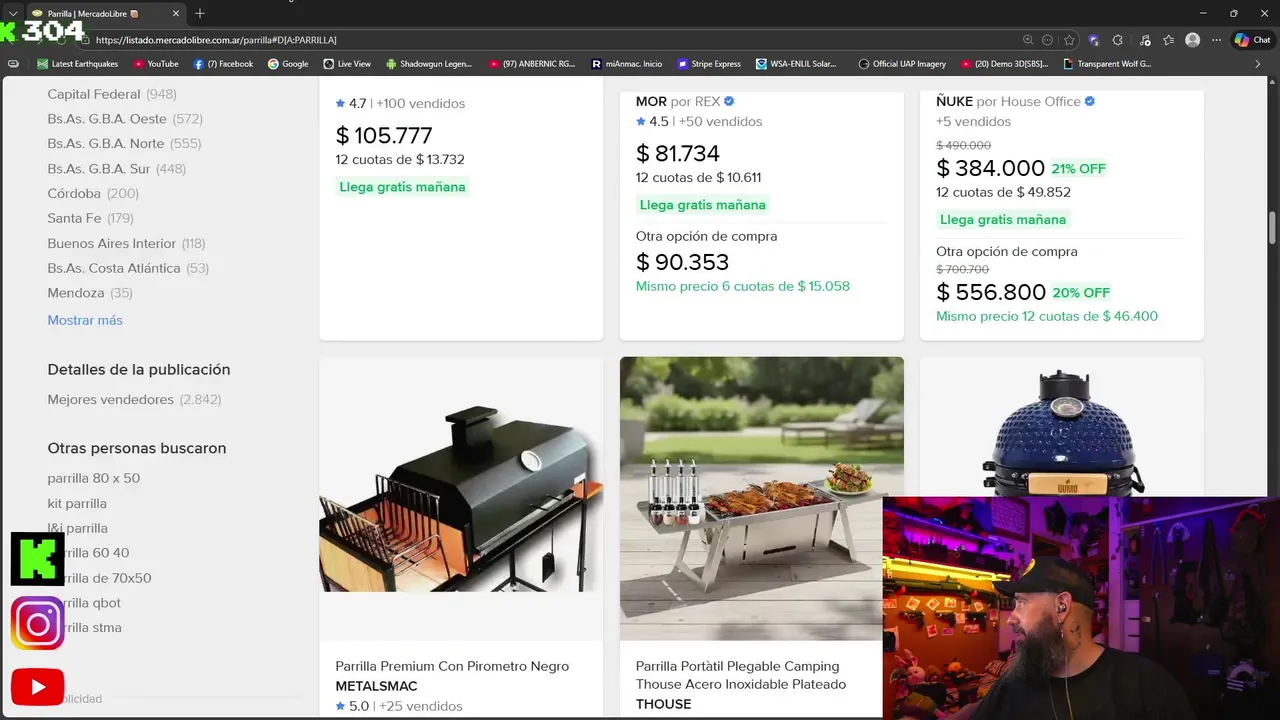Image resolution: width=1280 pixels, height=720 pixels.
Task: Open (20) Demo 3D[SBS] bookmark
Action: (x=1005, y=64)
